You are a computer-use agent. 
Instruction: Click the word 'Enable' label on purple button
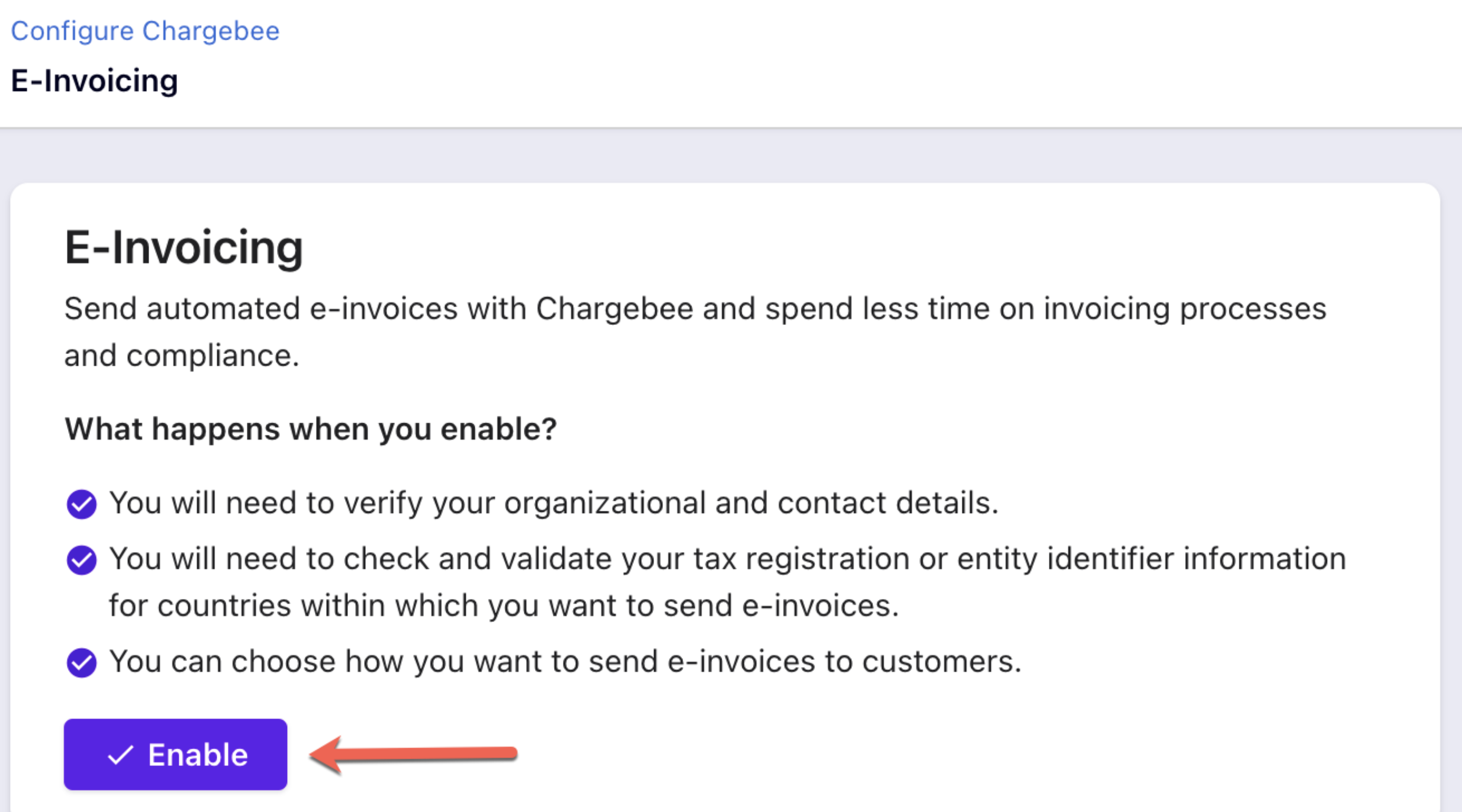[198, 755]
